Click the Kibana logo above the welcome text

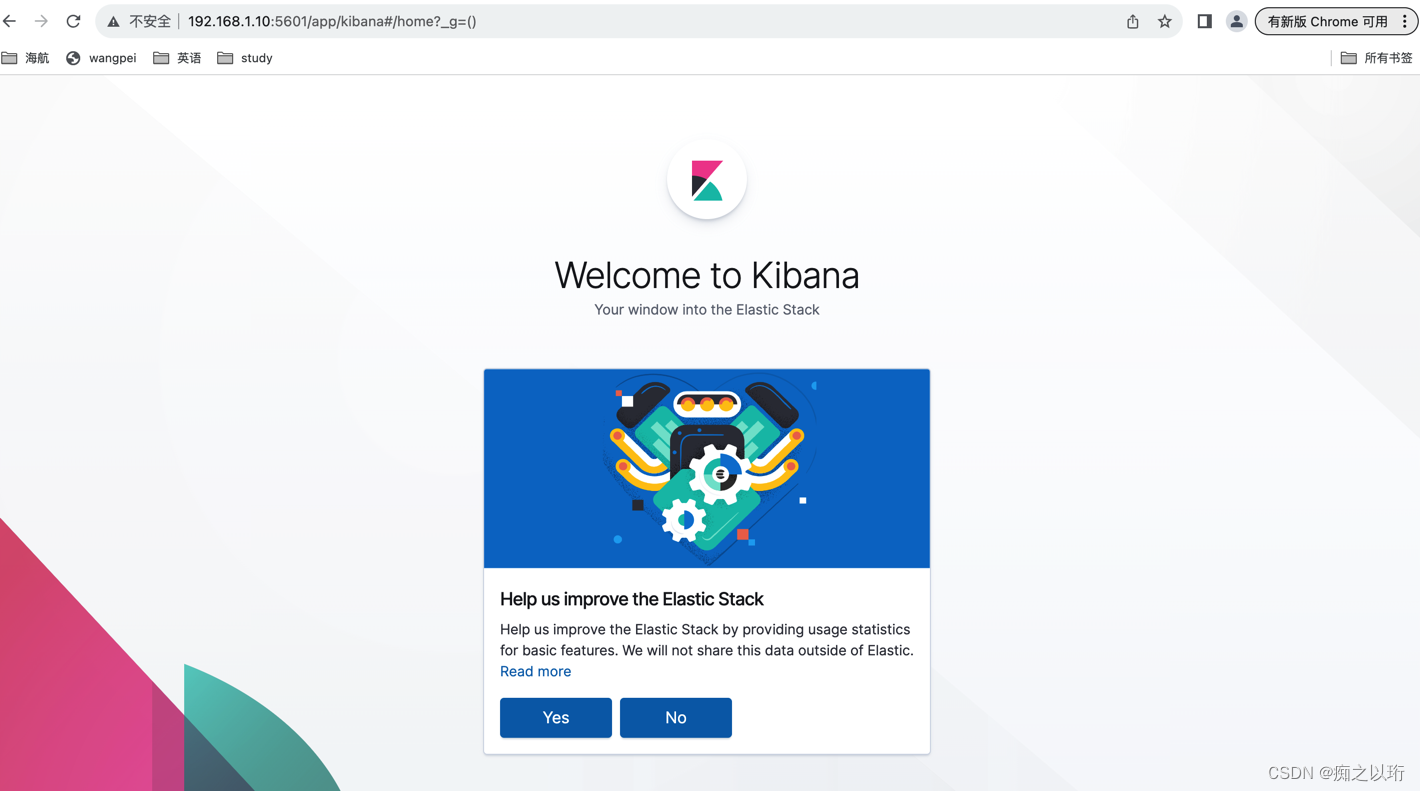[x=707, y=180]
